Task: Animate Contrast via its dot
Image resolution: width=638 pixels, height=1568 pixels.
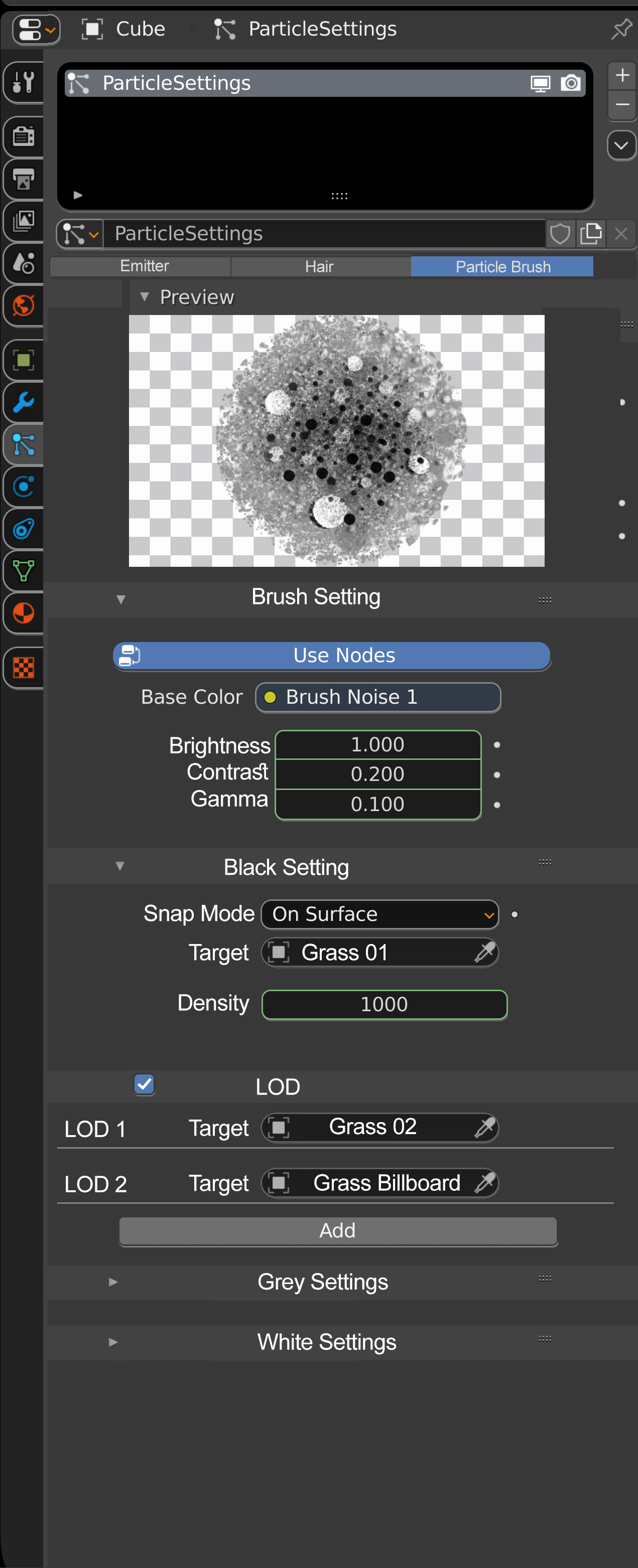Action: pos(497,775)
